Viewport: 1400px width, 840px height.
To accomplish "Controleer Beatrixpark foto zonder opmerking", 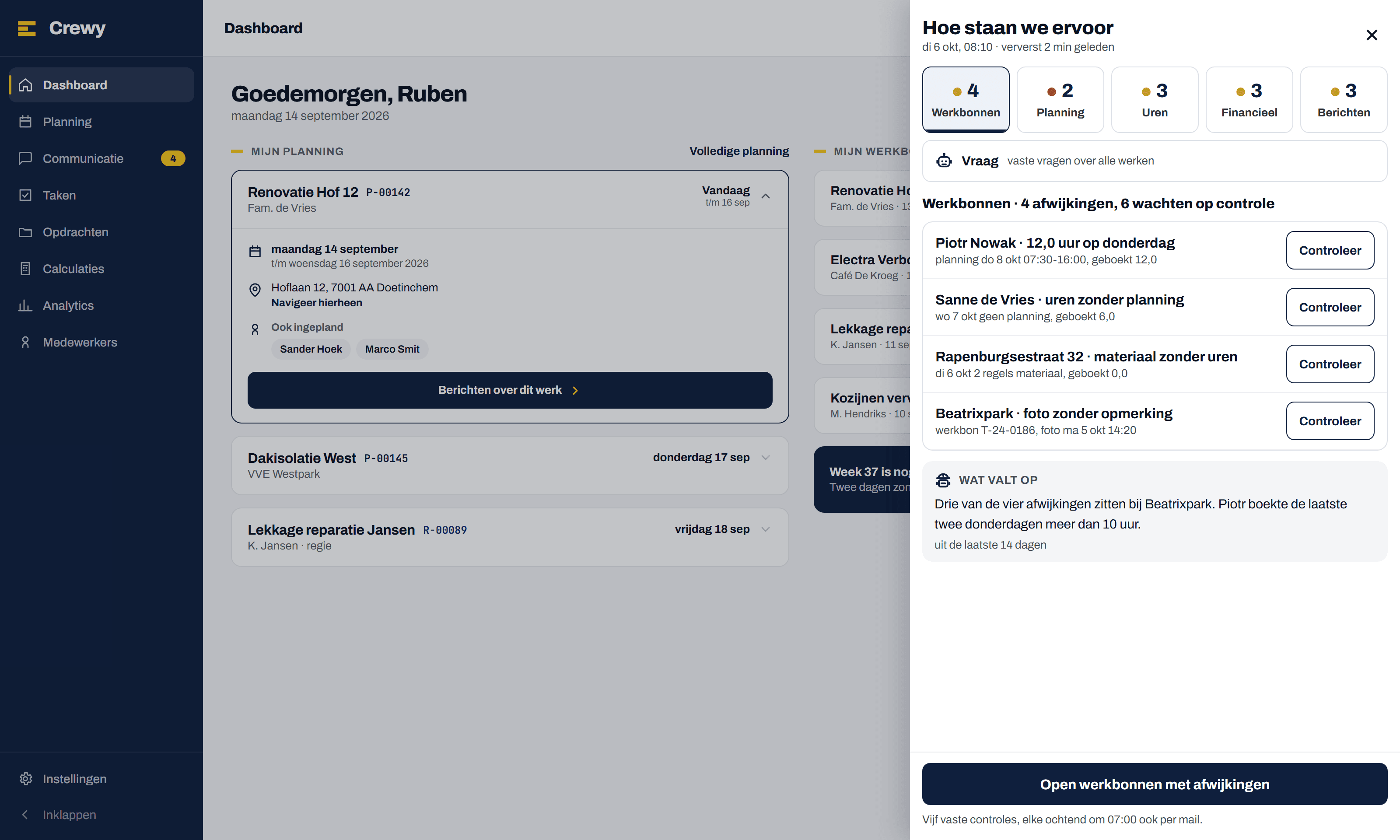I will pyautogui.click(x=1330, y=421).
